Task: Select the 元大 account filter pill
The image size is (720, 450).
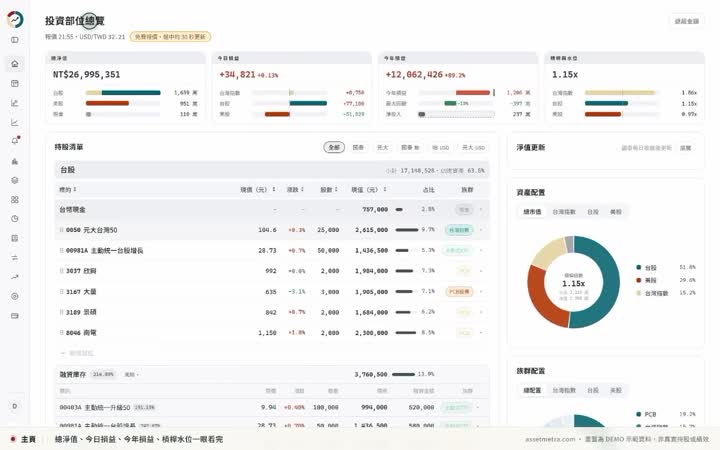Action: tap(382, 147)
